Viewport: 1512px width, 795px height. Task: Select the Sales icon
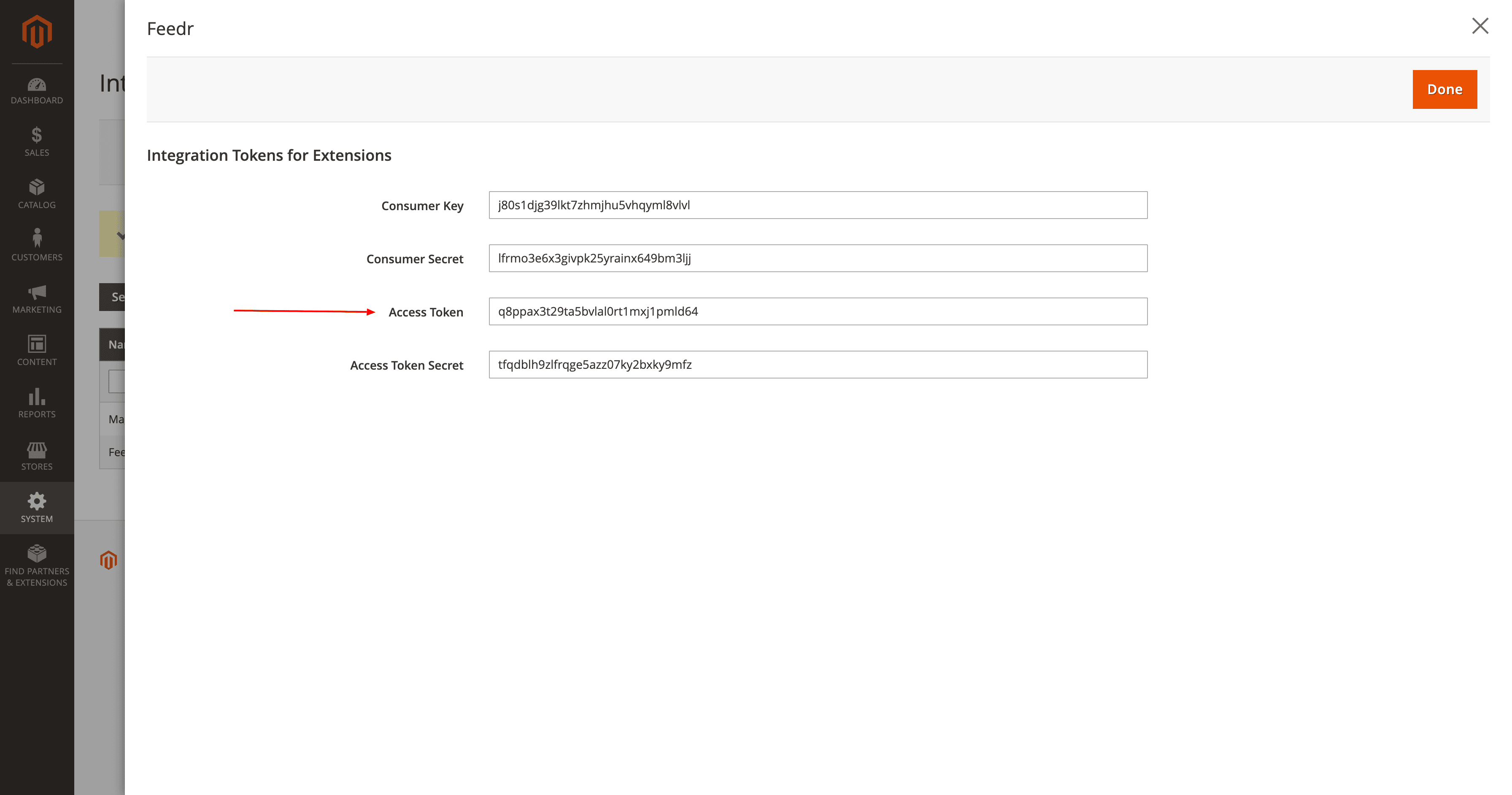[36, 141]
